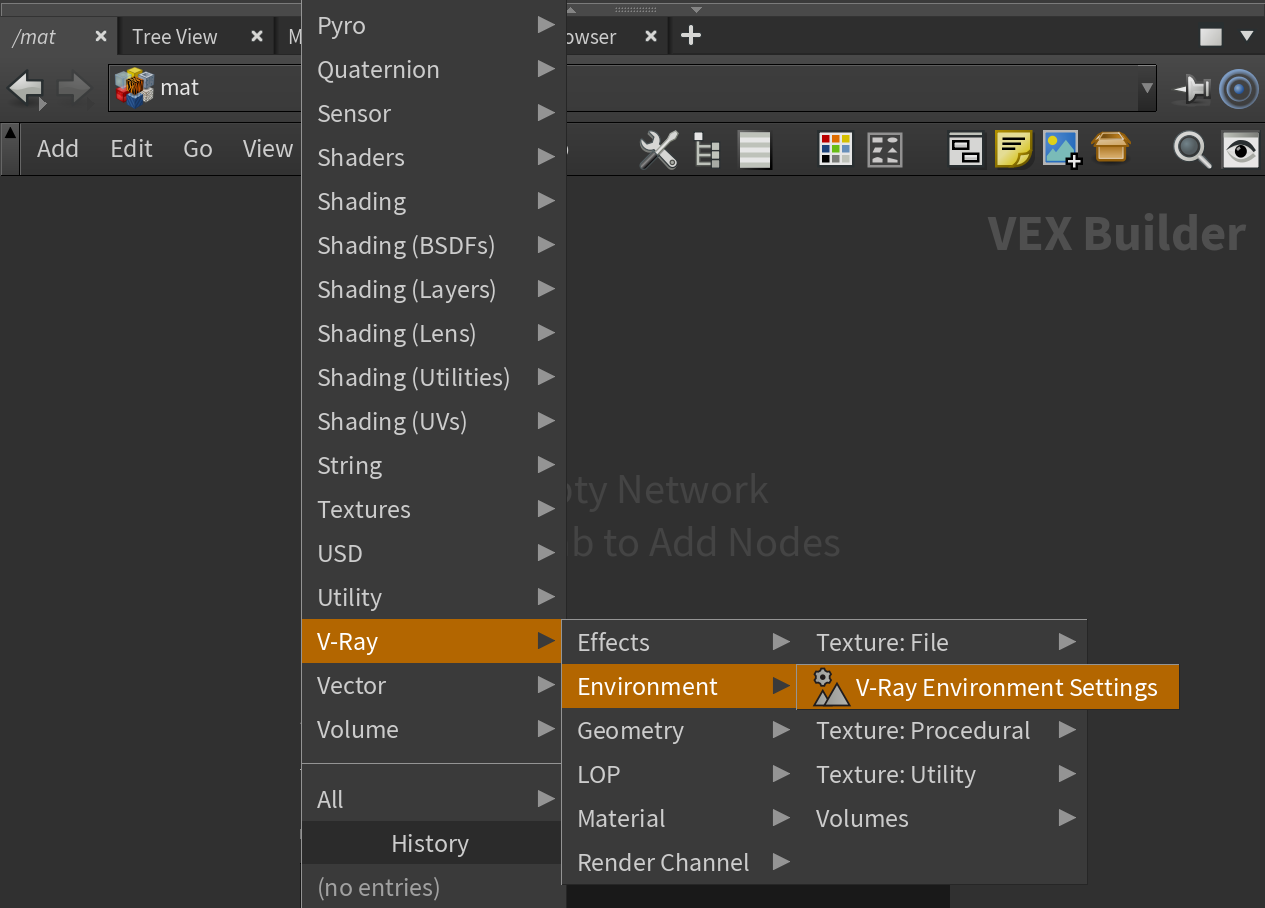The height and width of the screenshot is (908, 1265).
Task: Click the orange subnet box icon
Action: click(x=1111, y=148)
